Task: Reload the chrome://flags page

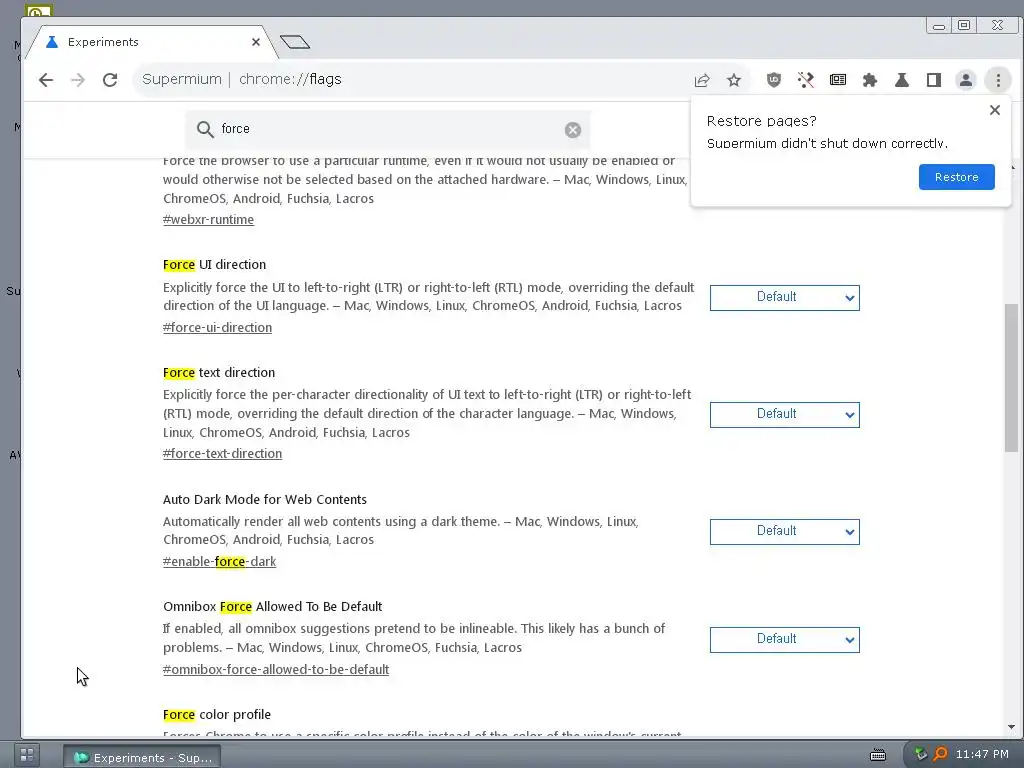Action: point(110,80)
